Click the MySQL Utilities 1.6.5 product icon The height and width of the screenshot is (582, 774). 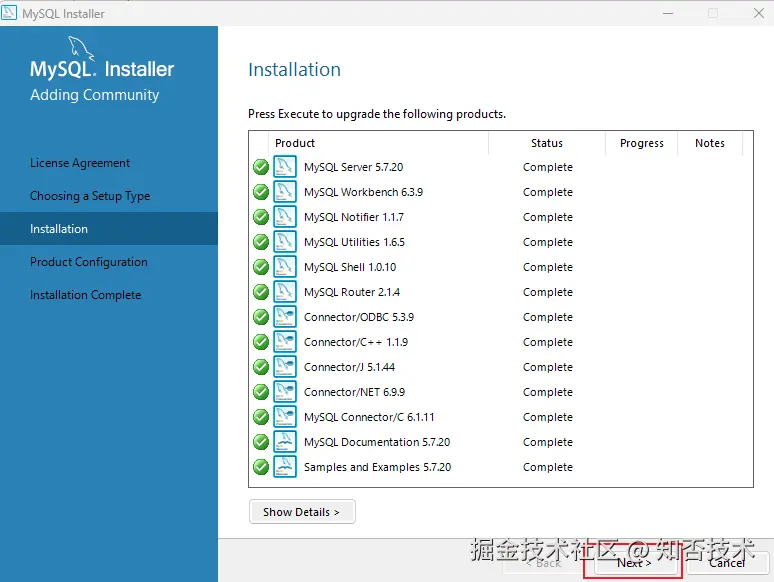click(x=285, y=242)
